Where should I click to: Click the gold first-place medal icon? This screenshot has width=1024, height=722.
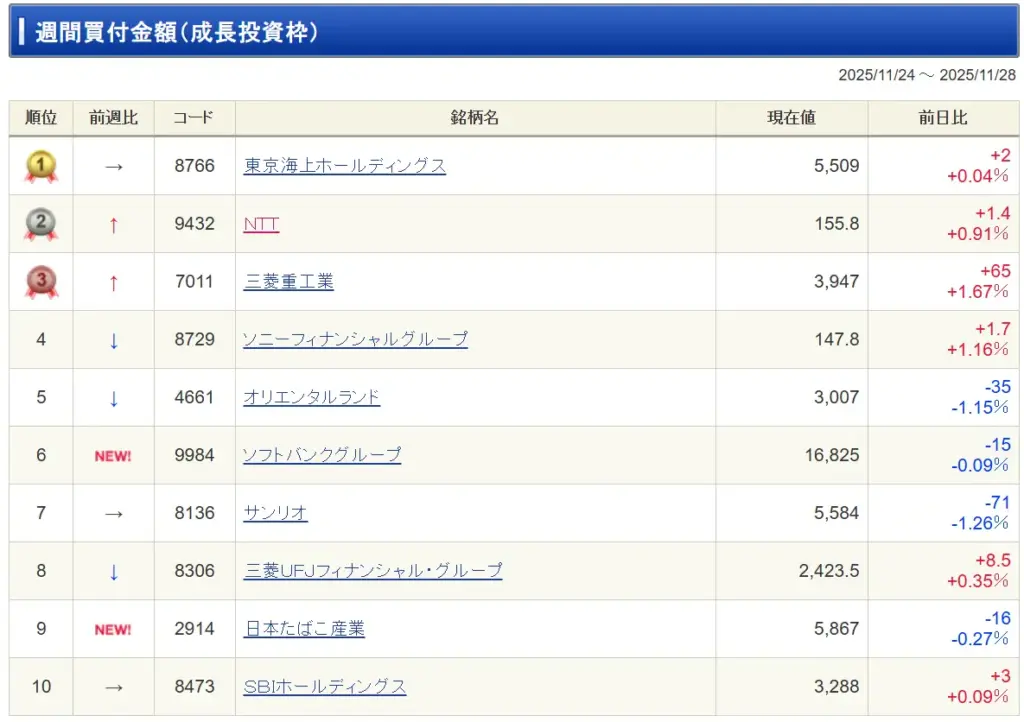(41, 166)
